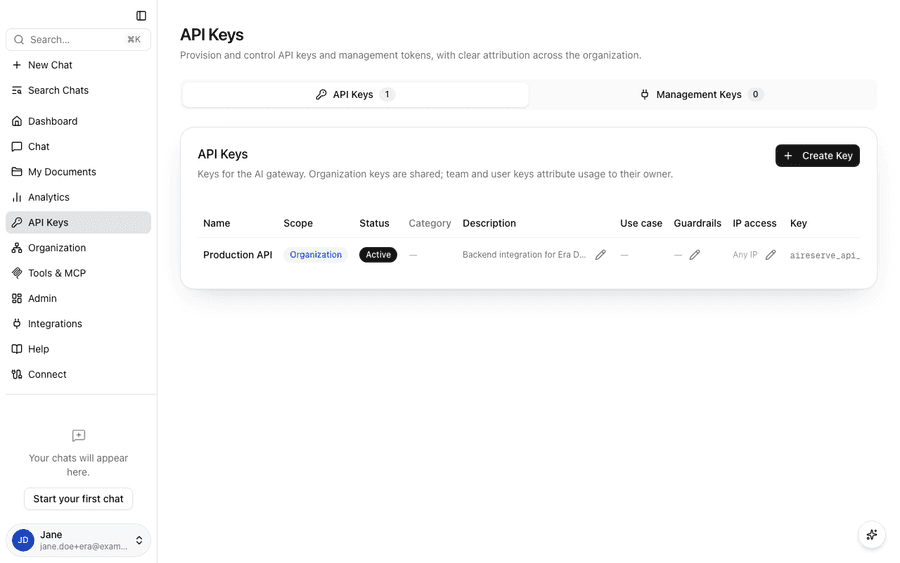Viewport: 900px width, 563px height.
Task: Switch to the Management Keys tab
Action: point(701,94)
